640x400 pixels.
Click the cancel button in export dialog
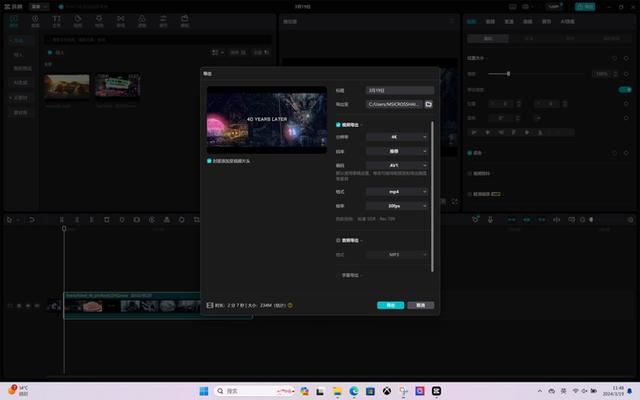click(x=420, y=305)
